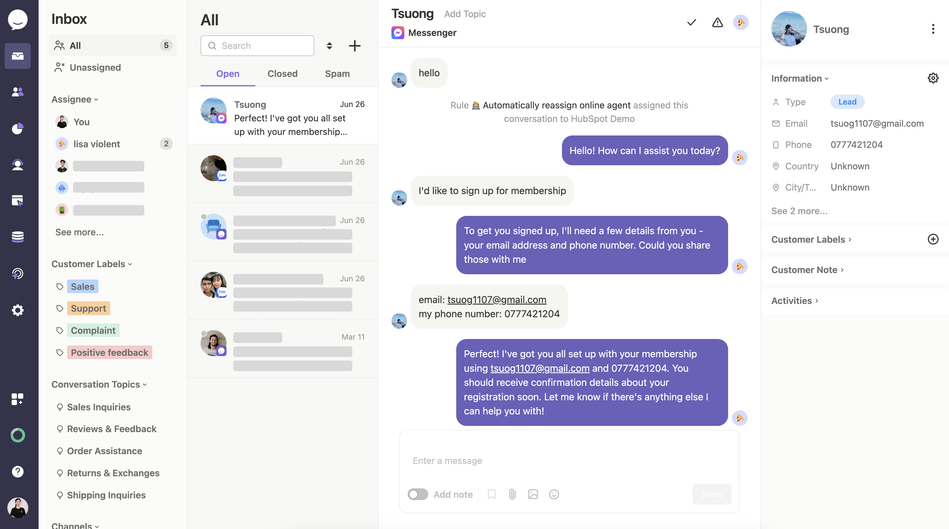Expand the Customer Note section
Viewport: 949px width, 529px height.
[807, 270]
